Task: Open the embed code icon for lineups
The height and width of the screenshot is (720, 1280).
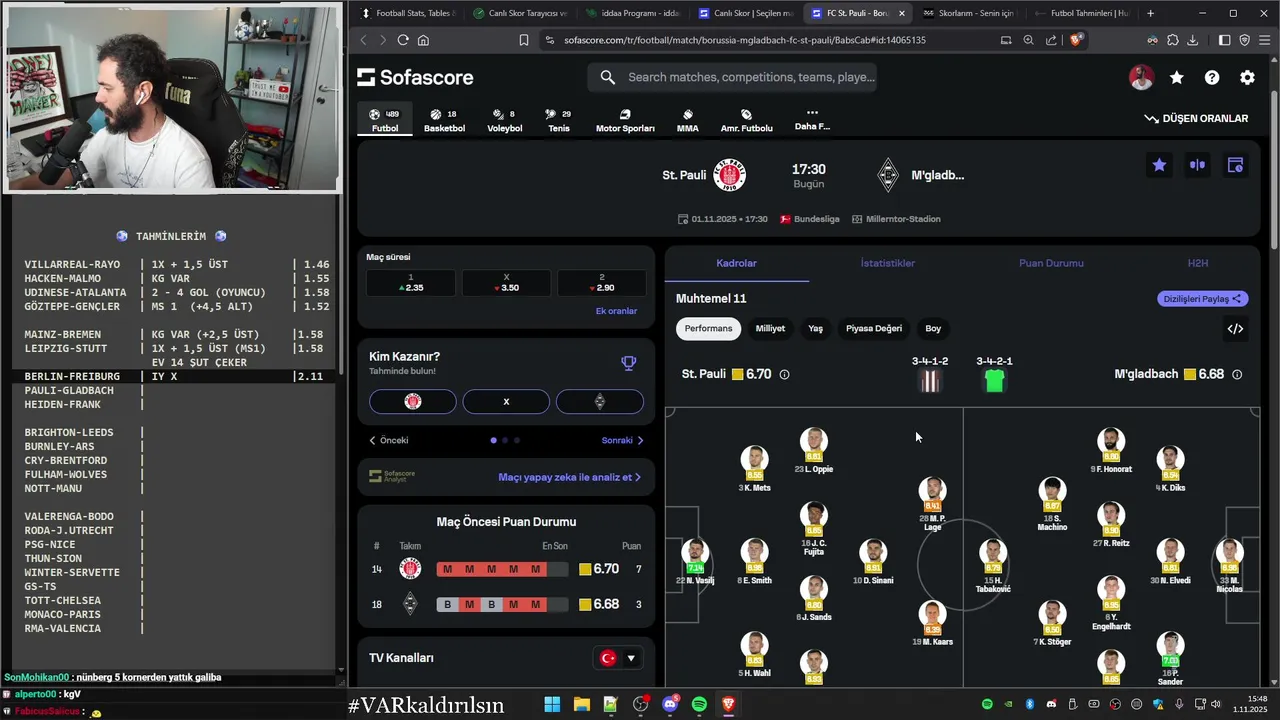Action: point(1235,329)
